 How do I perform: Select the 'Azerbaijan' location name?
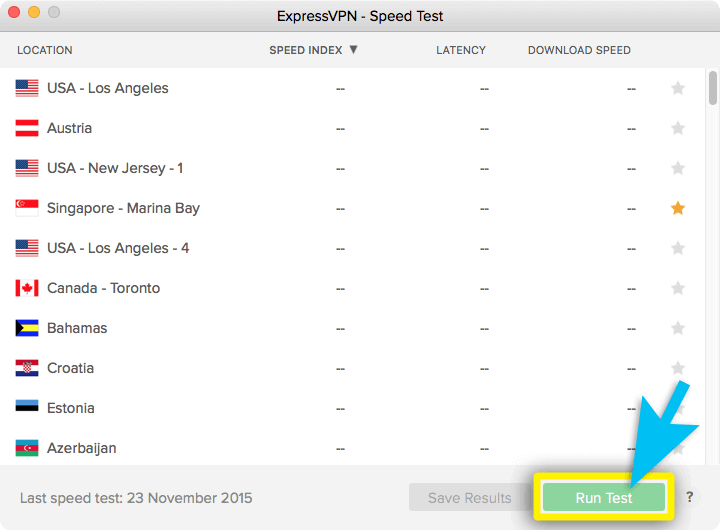click(81, 448)
